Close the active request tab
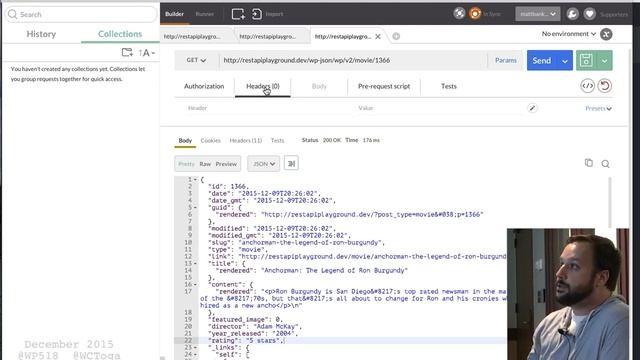The image size is (640, 360). click(378, 36)
